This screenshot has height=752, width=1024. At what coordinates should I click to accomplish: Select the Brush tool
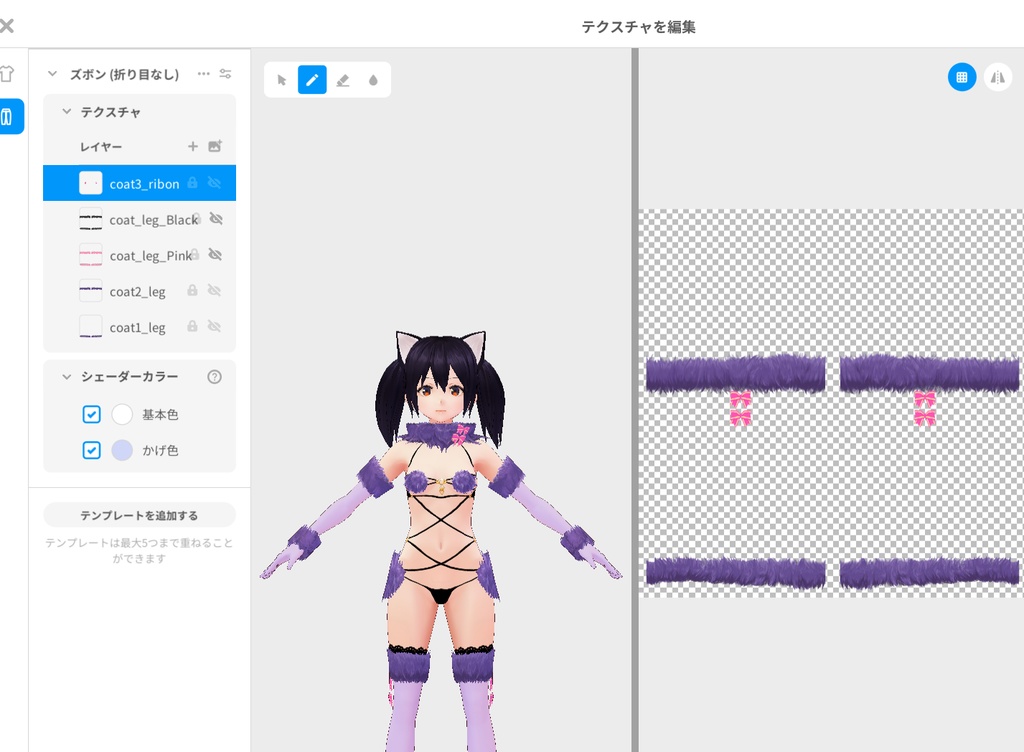312,79
